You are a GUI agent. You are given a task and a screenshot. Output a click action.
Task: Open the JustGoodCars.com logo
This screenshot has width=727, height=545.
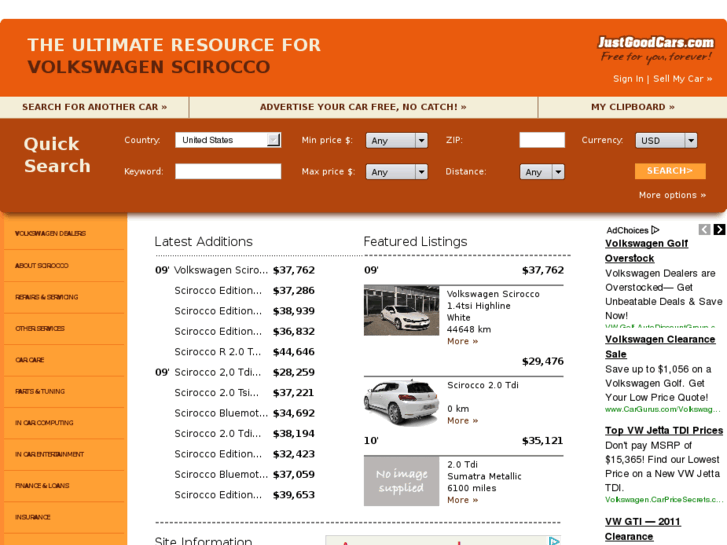[656, 49]
